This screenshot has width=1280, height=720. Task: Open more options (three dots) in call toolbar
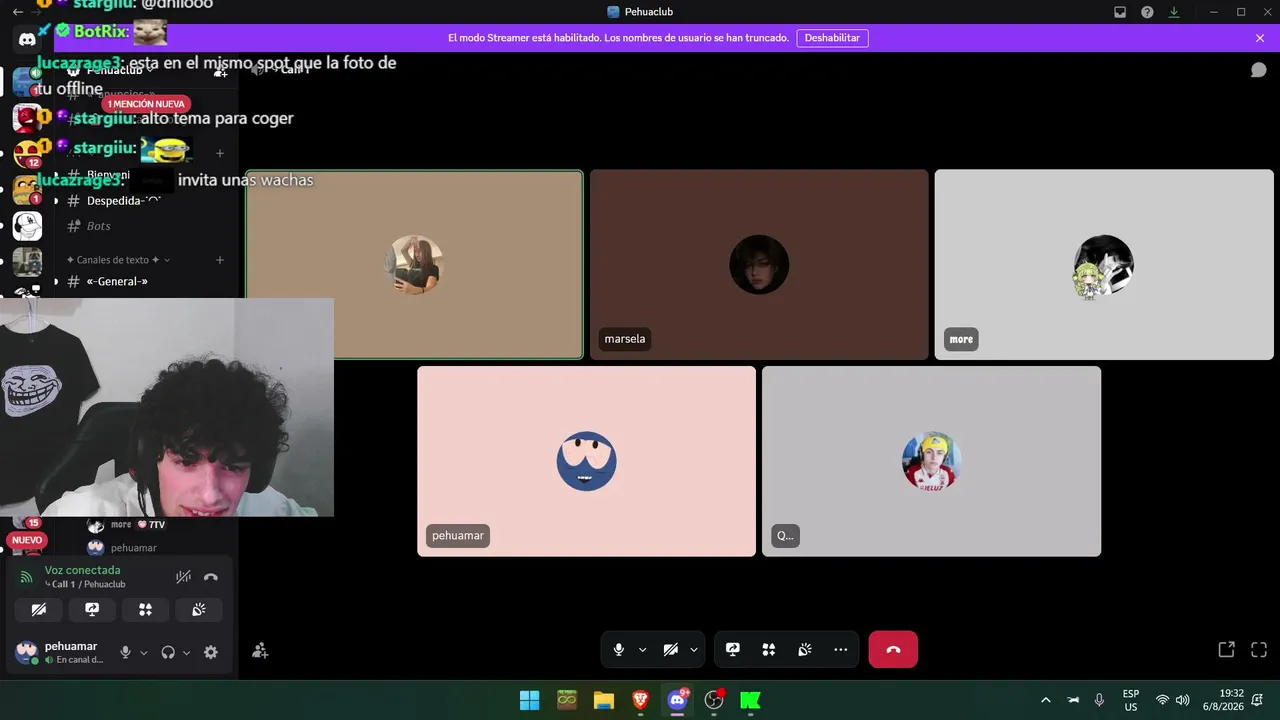(841, 650)
